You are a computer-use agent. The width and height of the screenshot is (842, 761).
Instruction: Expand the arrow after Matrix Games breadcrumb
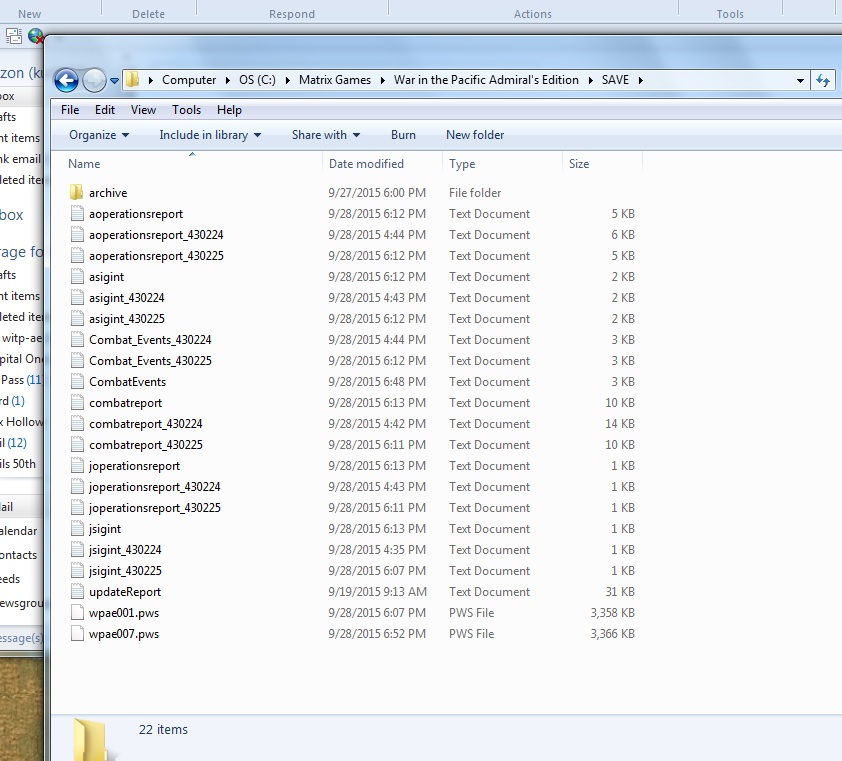pyautogui.click(x=382, y=81)
